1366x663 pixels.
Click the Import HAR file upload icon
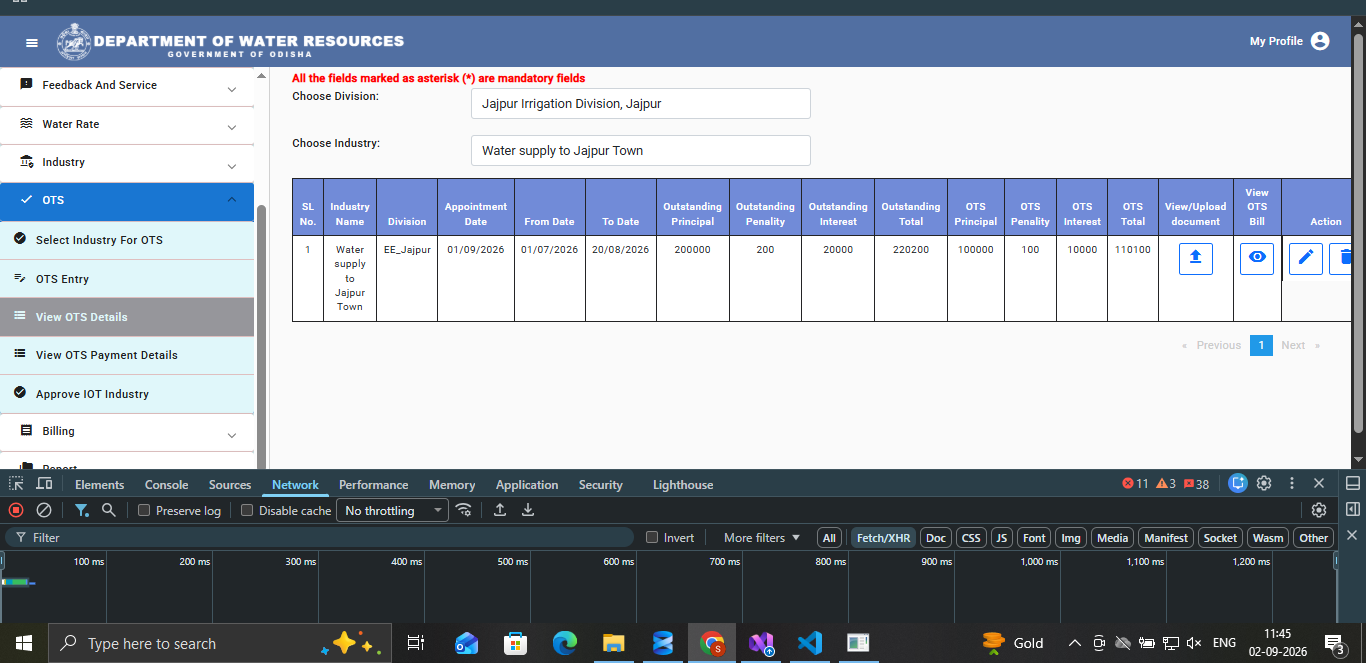click(500, 510)
